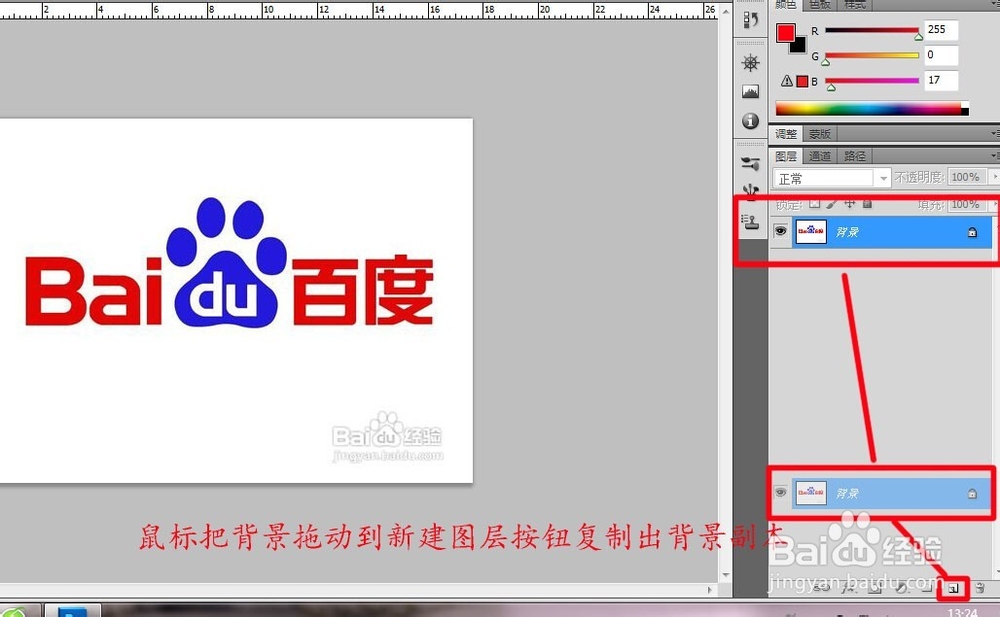Click the out-of-gamut warning triangle

(787, 81)
